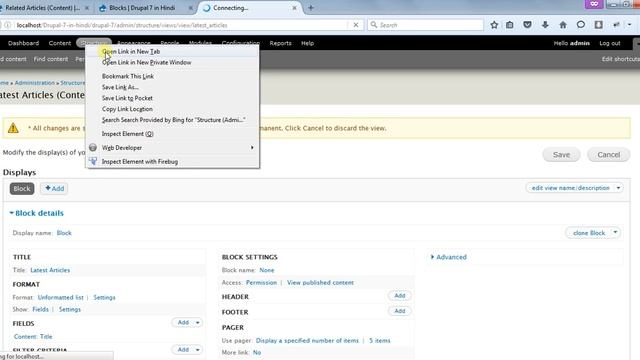Click the site info icon beside localhost
Screen dimensions: 640x360
pos(7,25)
